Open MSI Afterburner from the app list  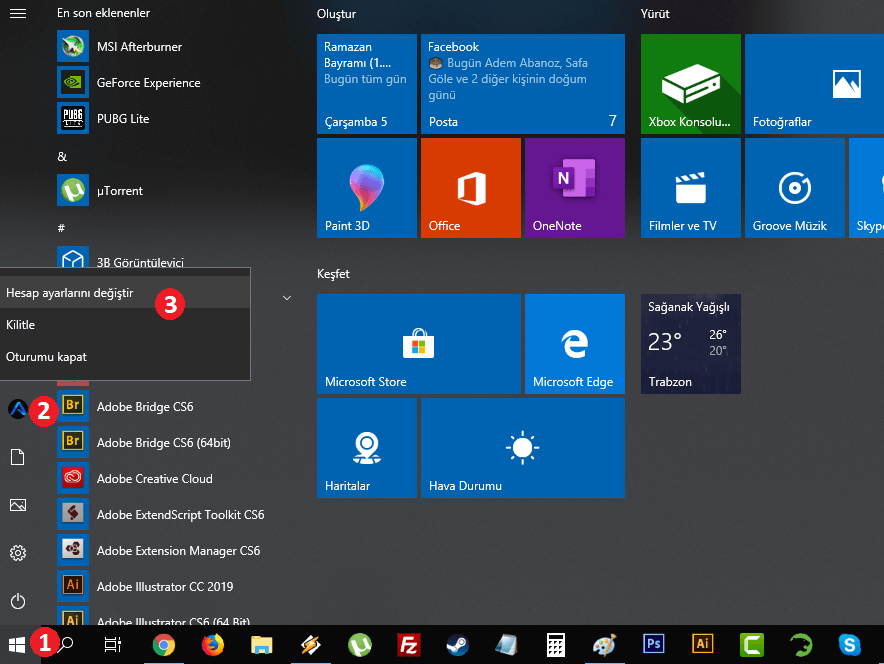[x=139, y=47]
